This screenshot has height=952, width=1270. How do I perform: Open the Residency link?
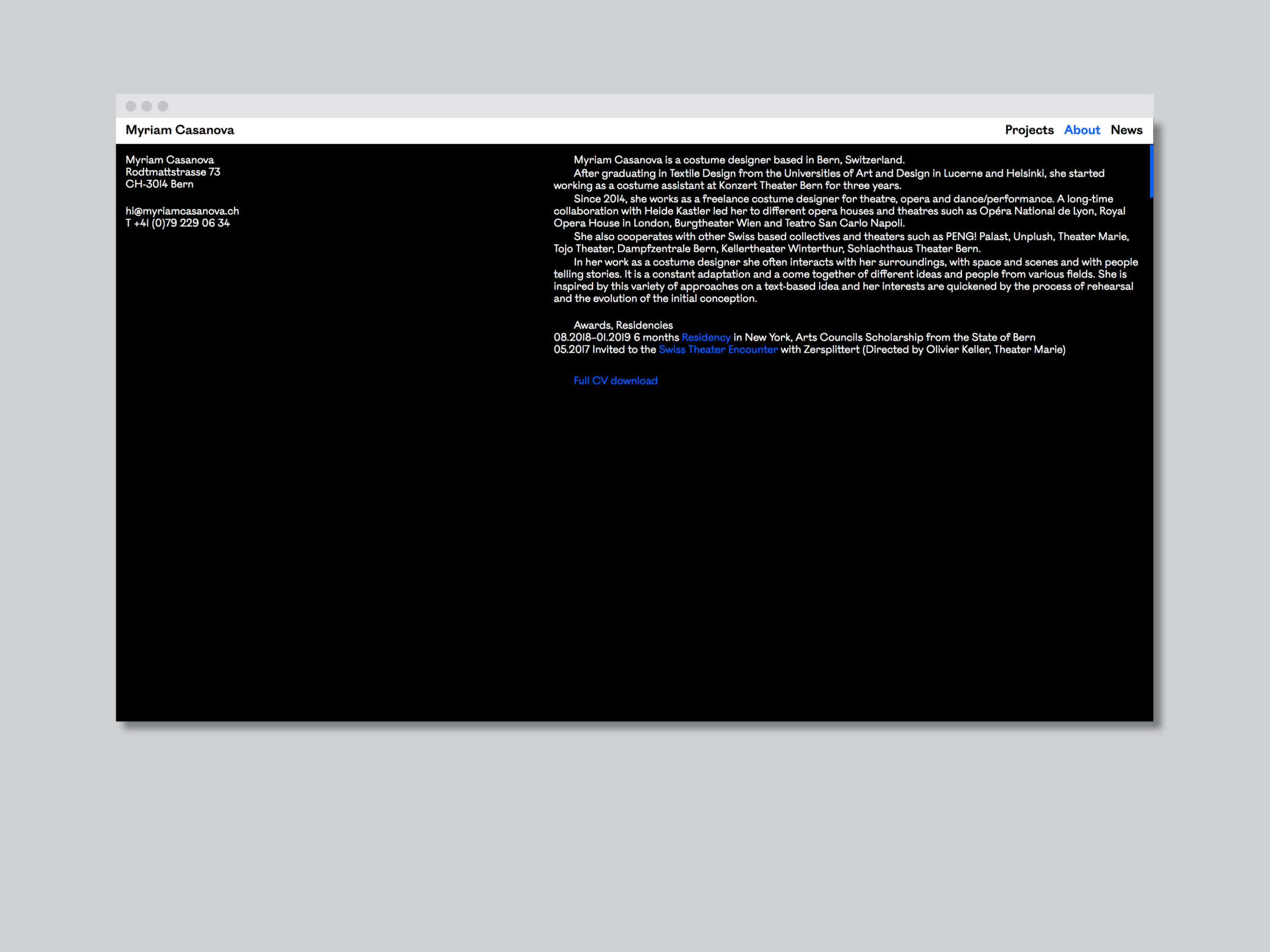[705, 337]
